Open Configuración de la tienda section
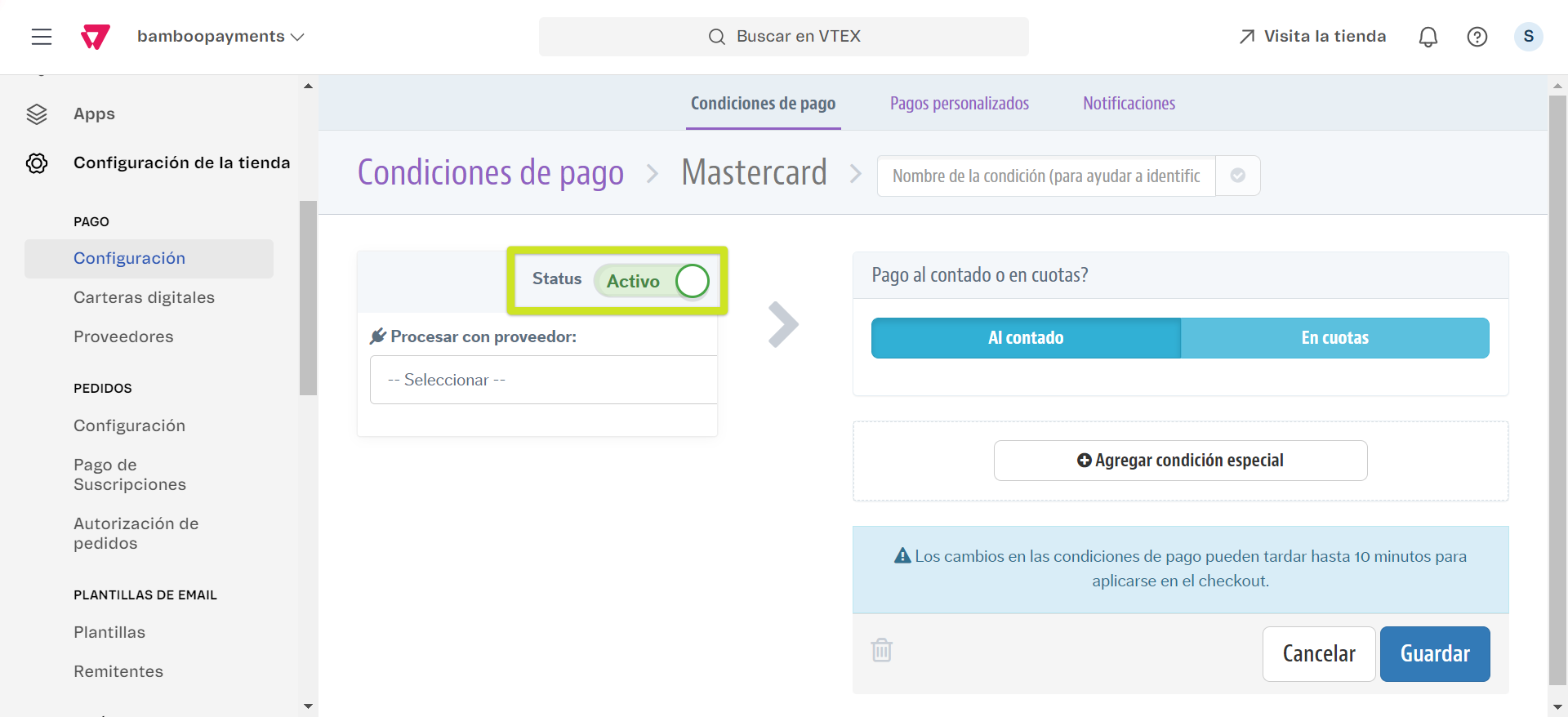This screenshot has height=717, width=1568. click(x=181, y=163)
